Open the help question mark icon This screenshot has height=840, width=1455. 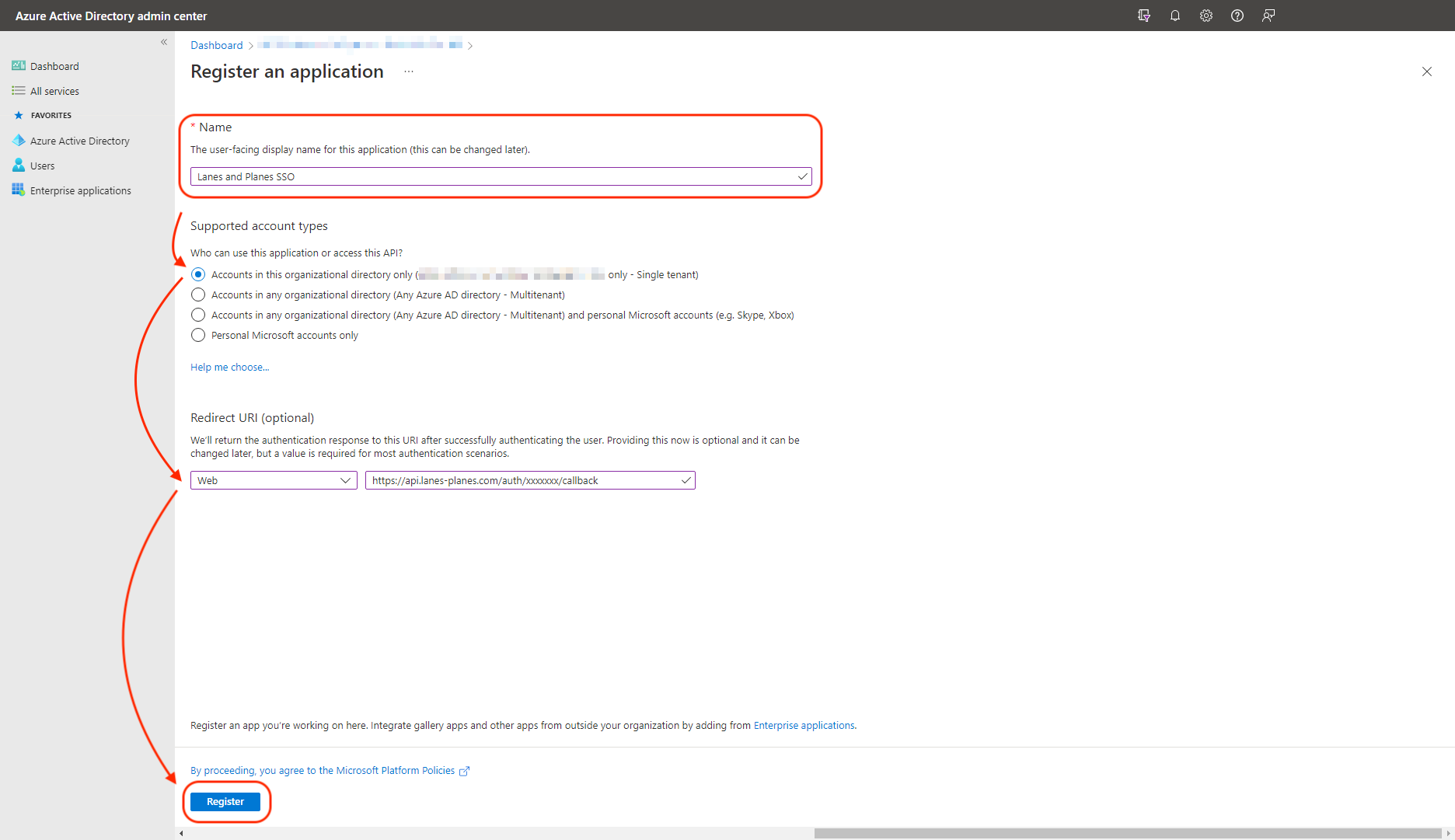1237,16
